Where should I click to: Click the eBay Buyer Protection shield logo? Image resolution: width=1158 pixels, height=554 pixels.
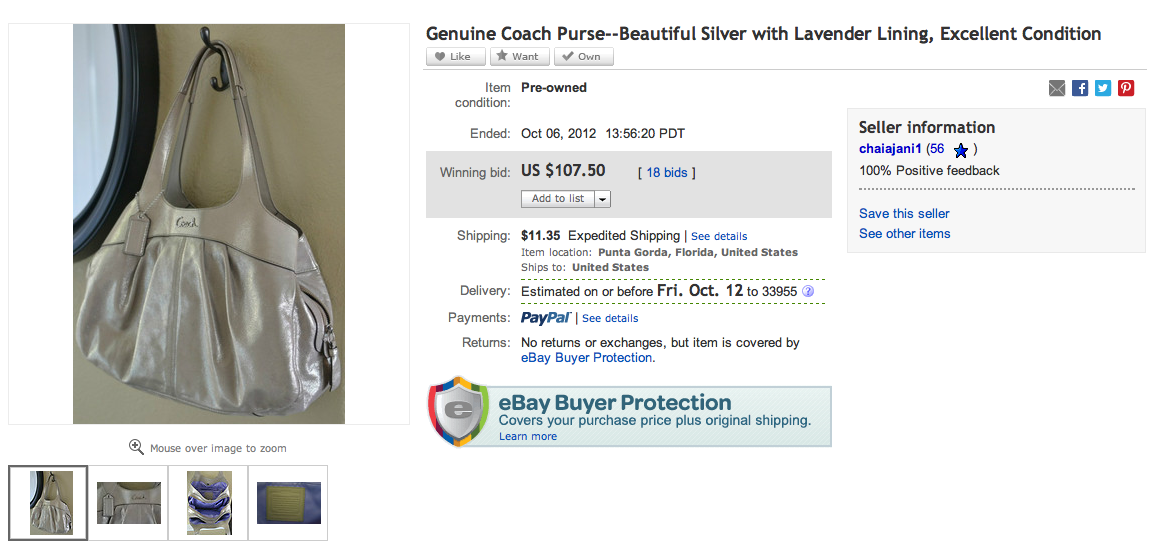(458, 411)
